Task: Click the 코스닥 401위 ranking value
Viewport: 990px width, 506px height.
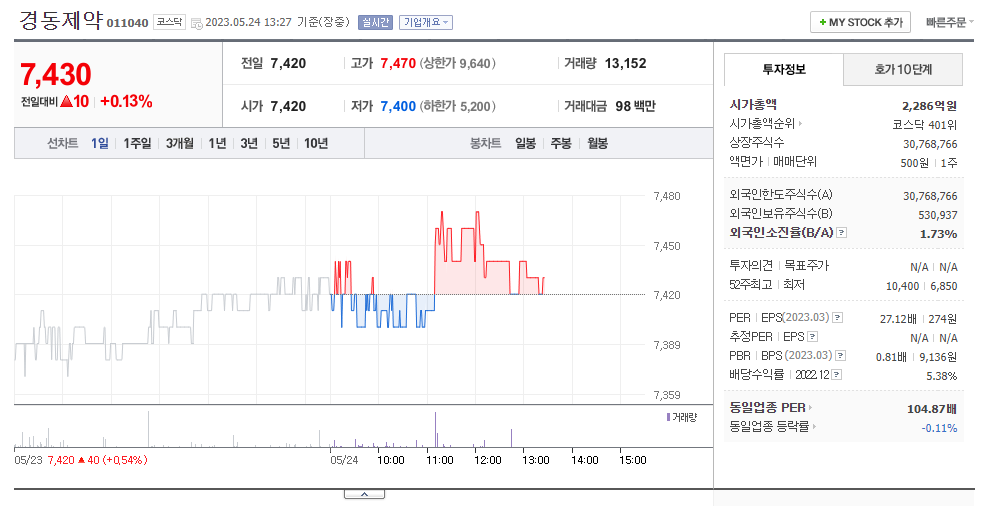Action: tap(924, 125)
